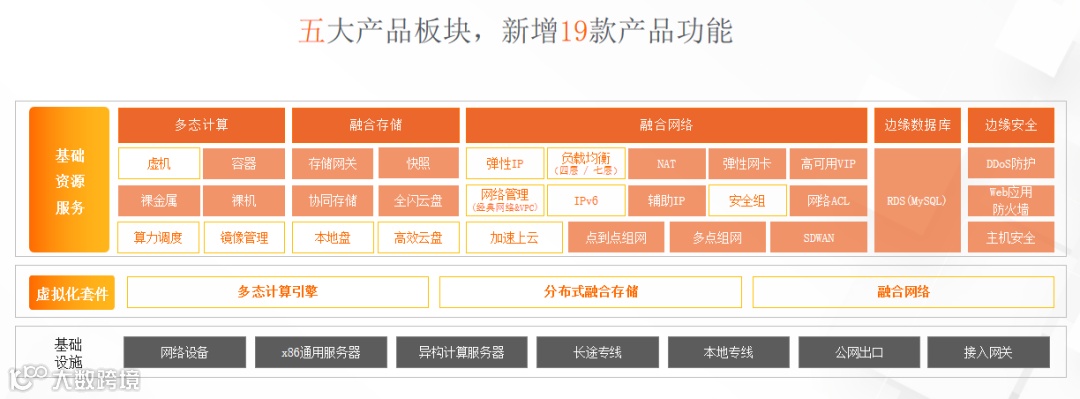This screenshot has width=1080, height=399.
Task: Click the 辅助IP cell
Action: [x=666, y=201]
